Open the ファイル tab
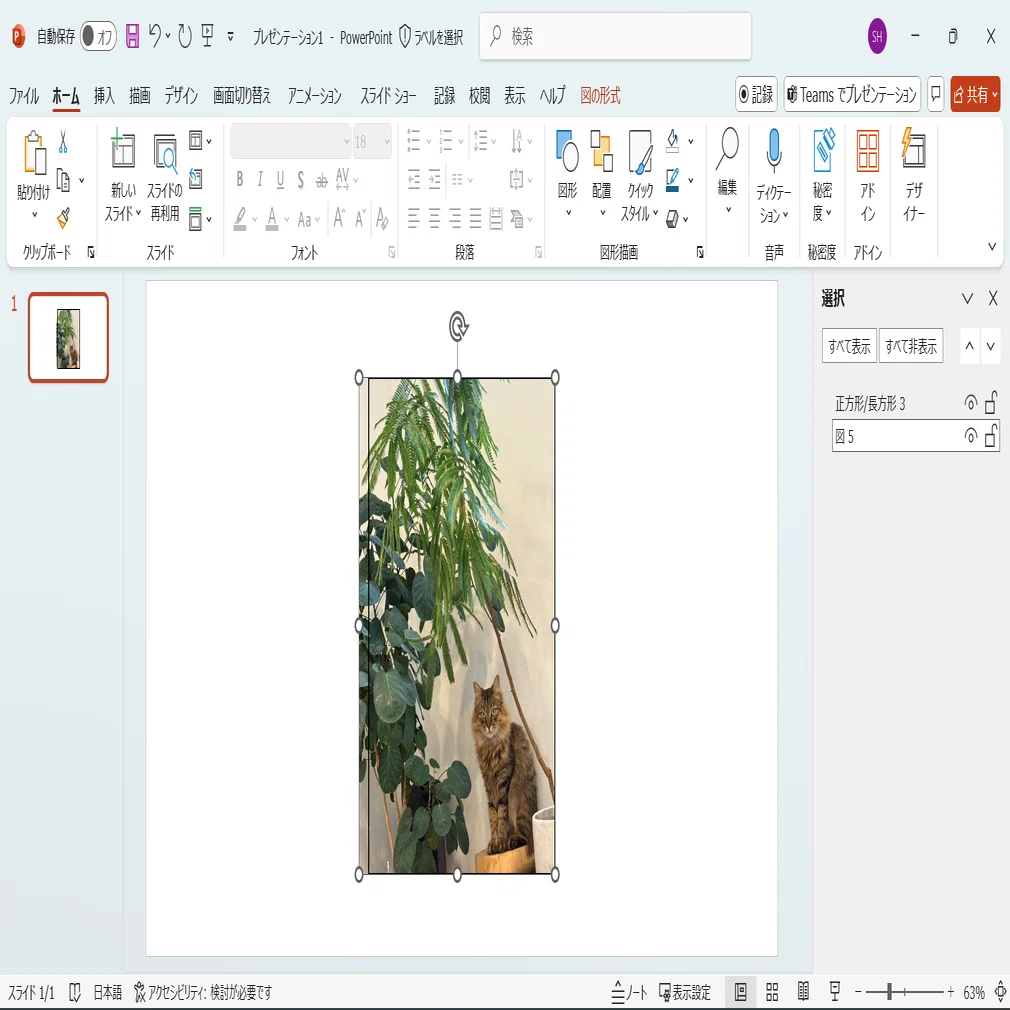The width and height of the screenshot is (1010, 1010). pyautogui.click(x=24, y=96)
